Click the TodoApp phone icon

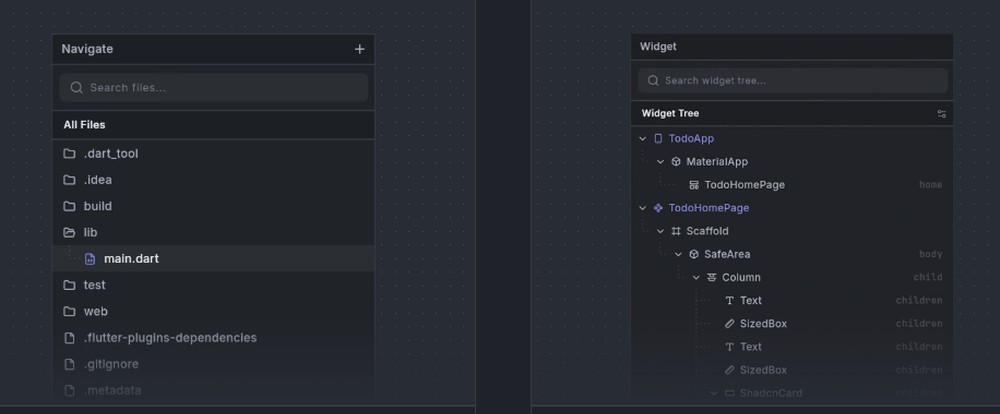point(658,138)
